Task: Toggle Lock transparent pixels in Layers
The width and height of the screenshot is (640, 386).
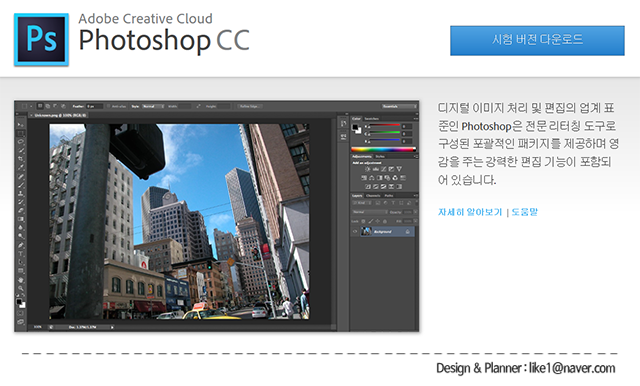Action: pos(363,221)
